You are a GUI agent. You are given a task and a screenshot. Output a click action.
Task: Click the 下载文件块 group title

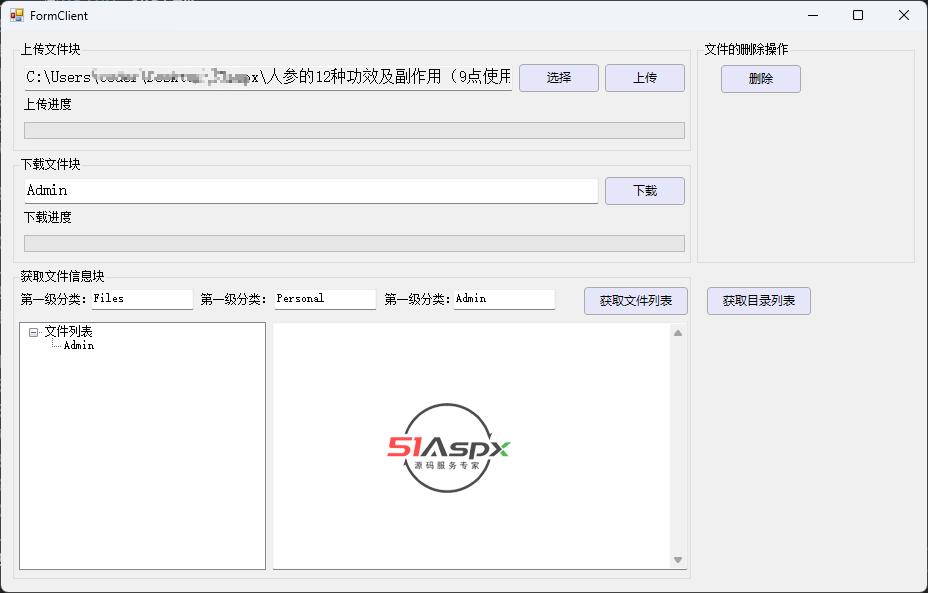[x=50, y=164]
